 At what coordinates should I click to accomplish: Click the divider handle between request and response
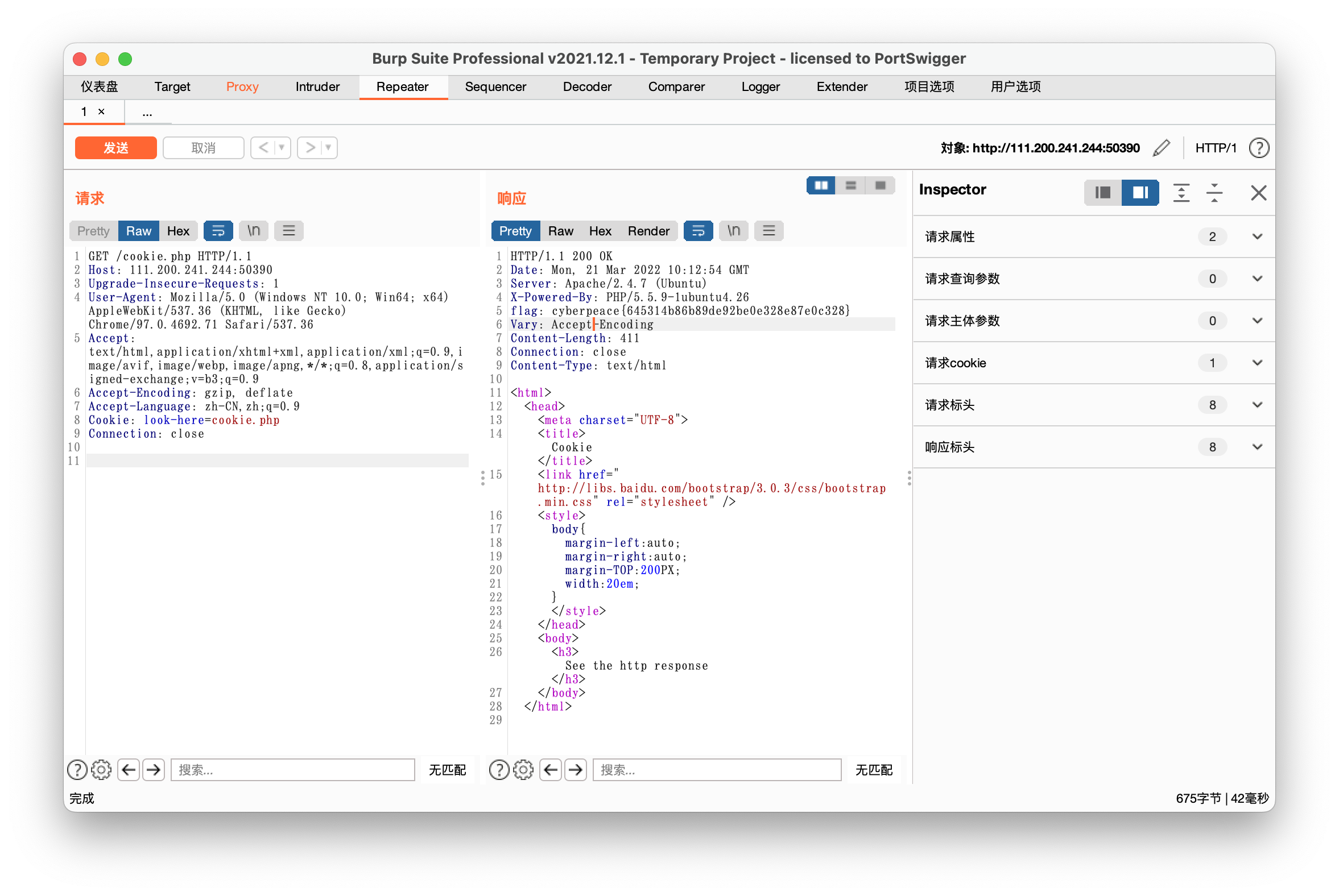(483, 478)
